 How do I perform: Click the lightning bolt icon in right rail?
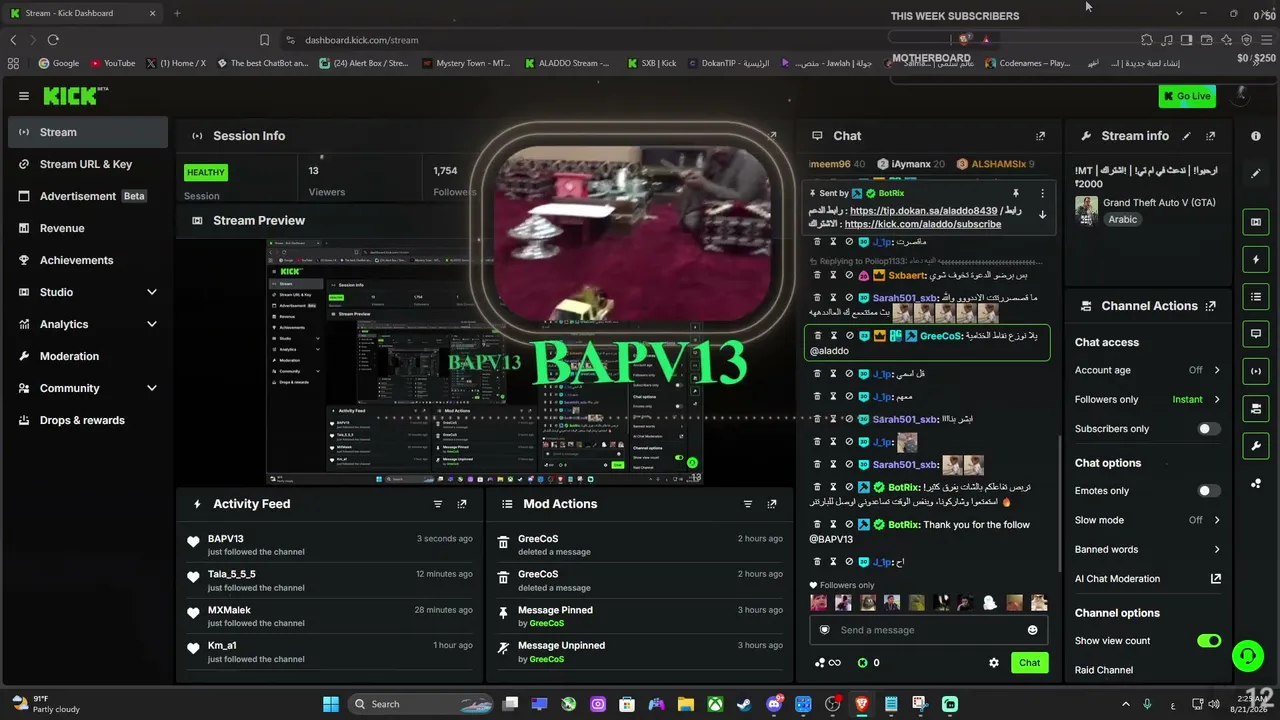pos(1256,260)
